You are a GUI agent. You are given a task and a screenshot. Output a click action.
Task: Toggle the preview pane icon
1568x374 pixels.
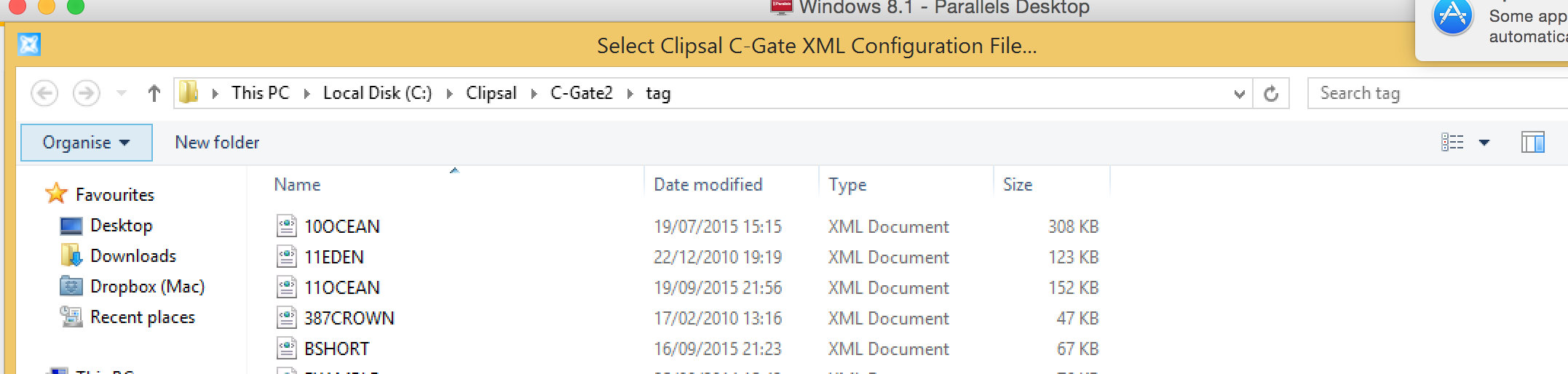point(1532,143)
